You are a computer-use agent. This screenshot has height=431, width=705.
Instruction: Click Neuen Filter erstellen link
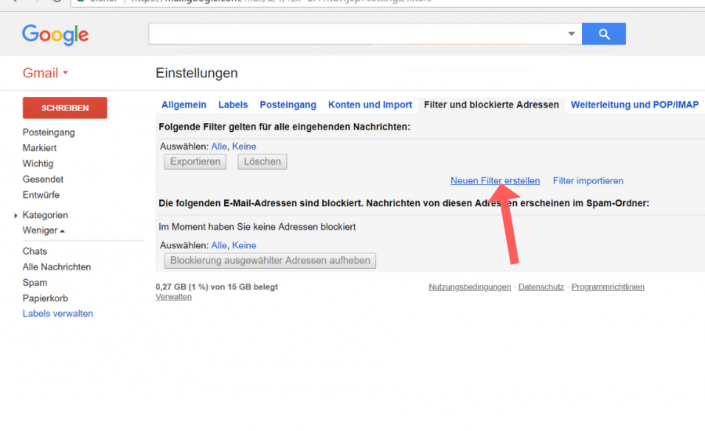pyautogui.click(x=495, y=181)
